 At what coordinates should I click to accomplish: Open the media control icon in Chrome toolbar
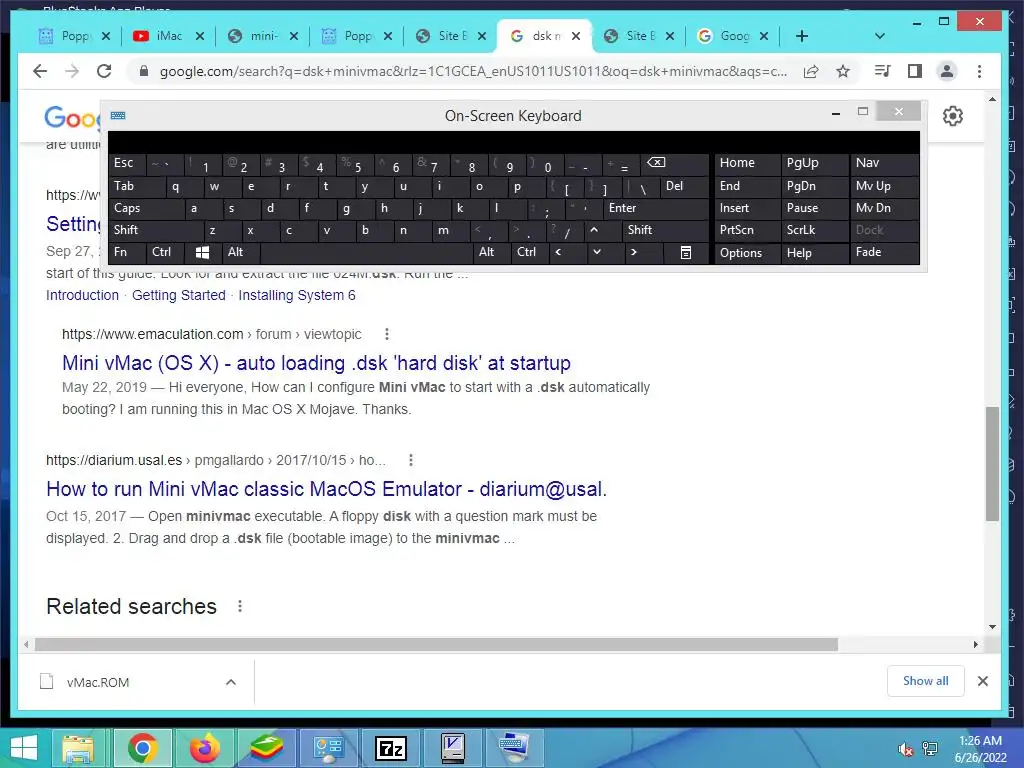click(882, 71)
